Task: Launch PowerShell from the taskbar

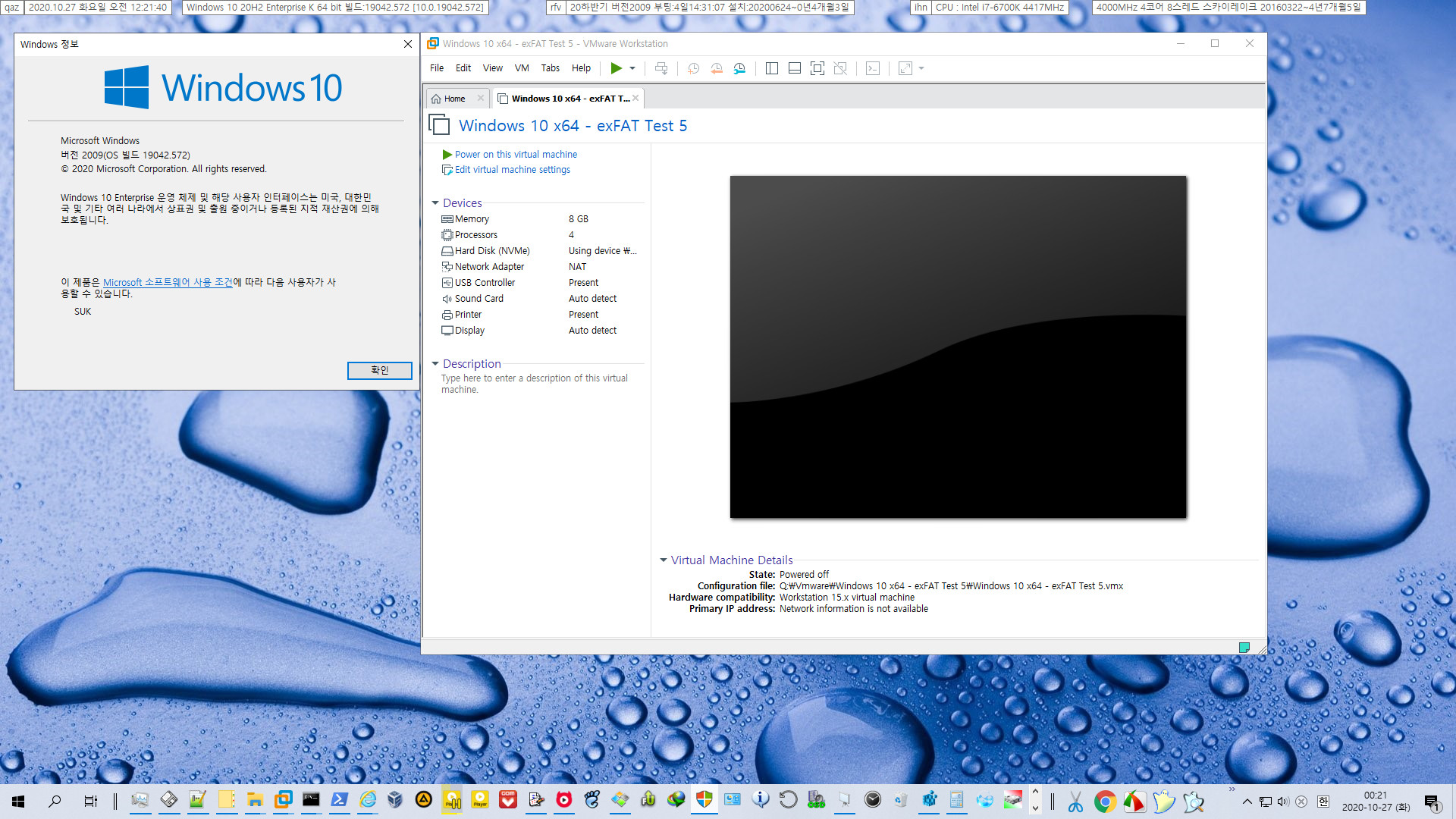Action: 339,800
